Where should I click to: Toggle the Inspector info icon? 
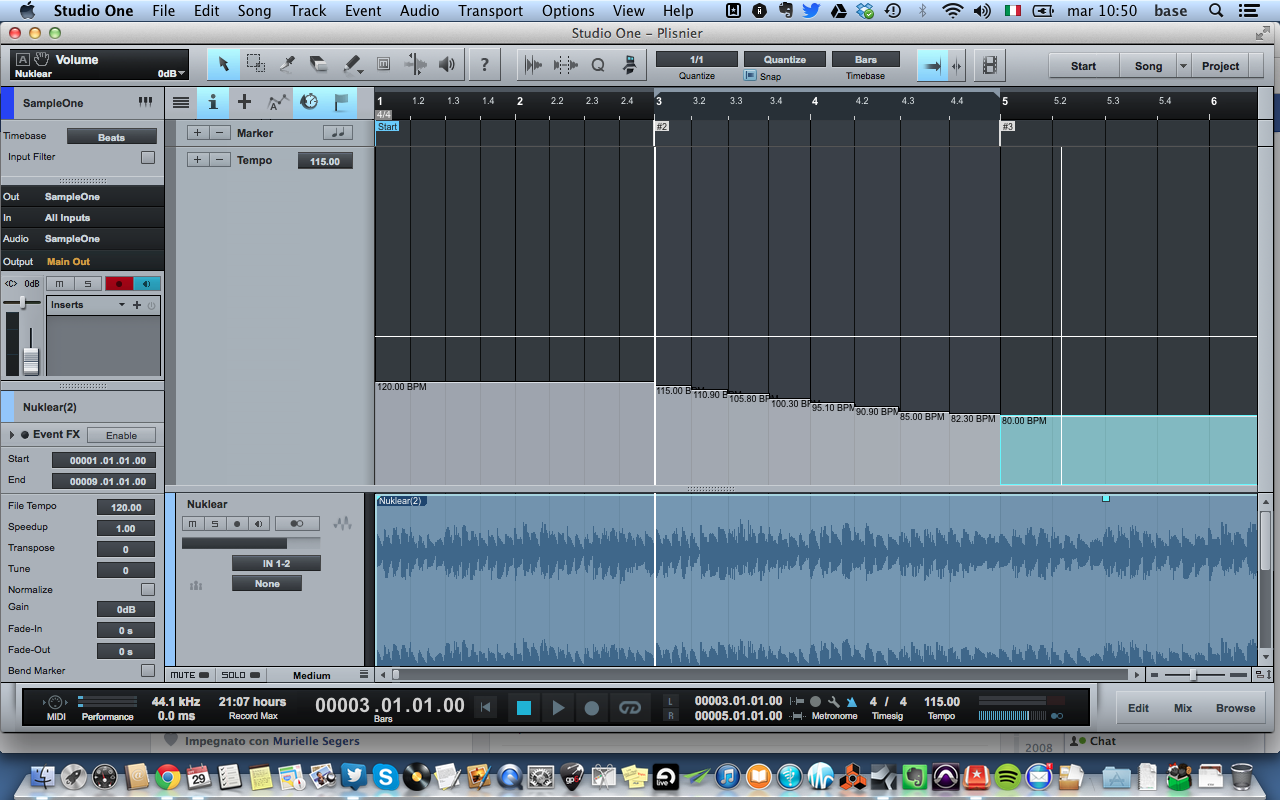(x=212, y=102)
